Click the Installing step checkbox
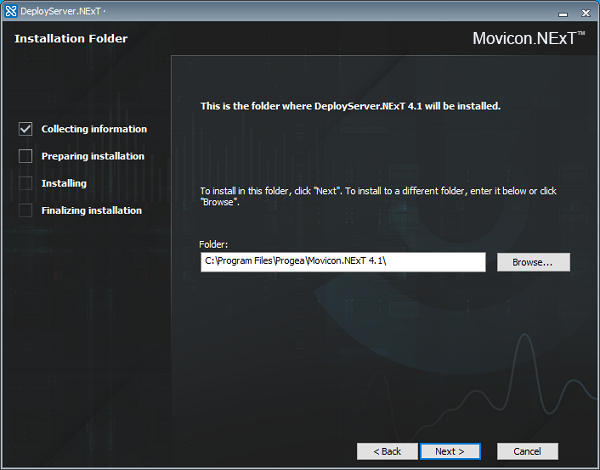Image resolution: width=600 pixels, height=470 pixels. pos(26,183)
